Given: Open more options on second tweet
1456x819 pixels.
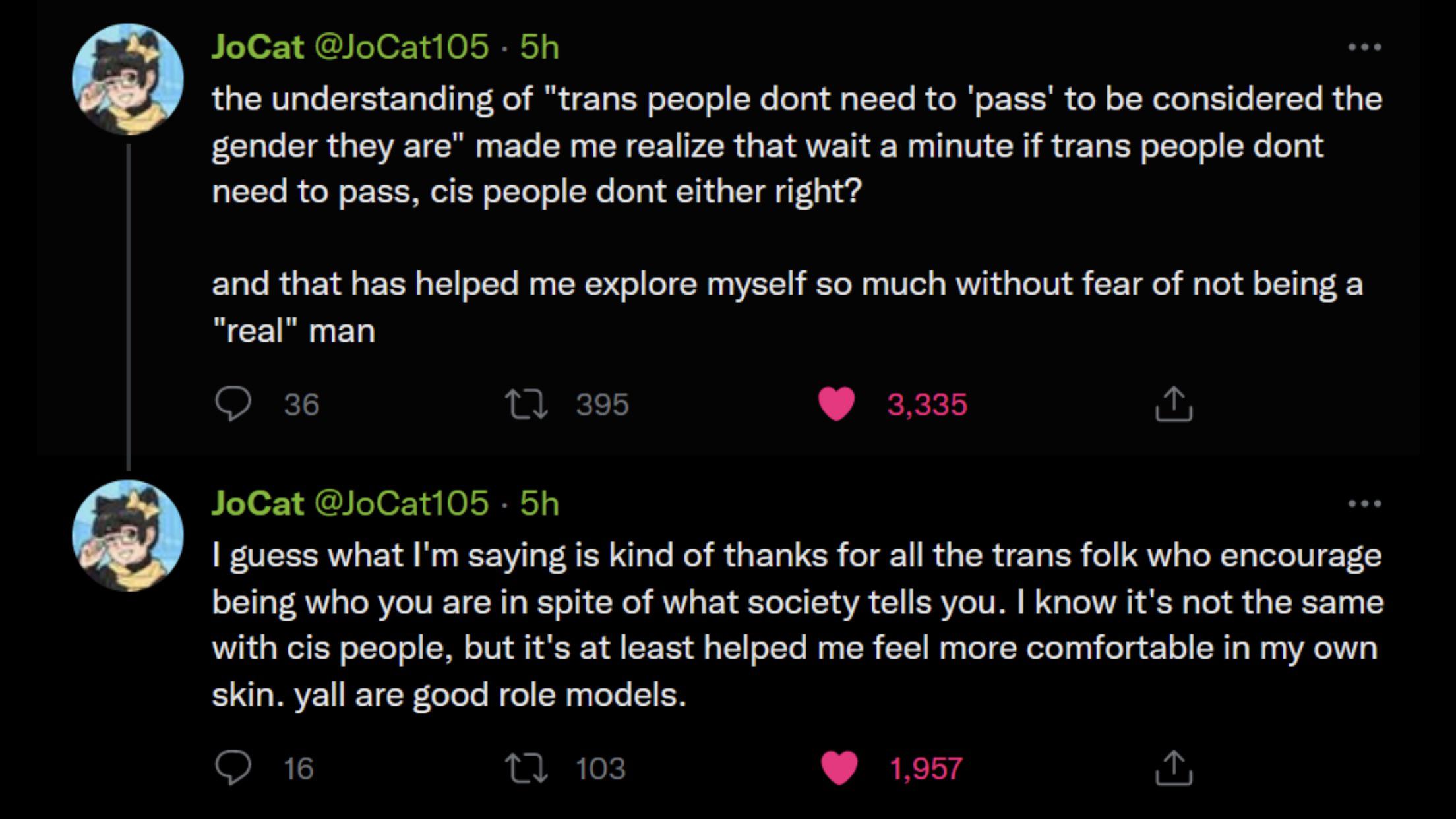Looking at the screenshot, I should 1364,504.
